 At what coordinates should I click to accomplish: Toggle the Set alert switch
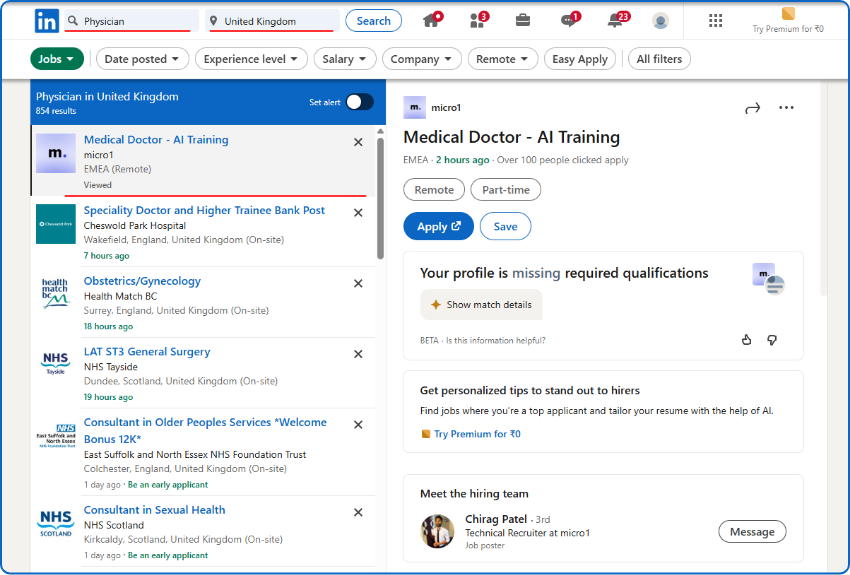360,102
